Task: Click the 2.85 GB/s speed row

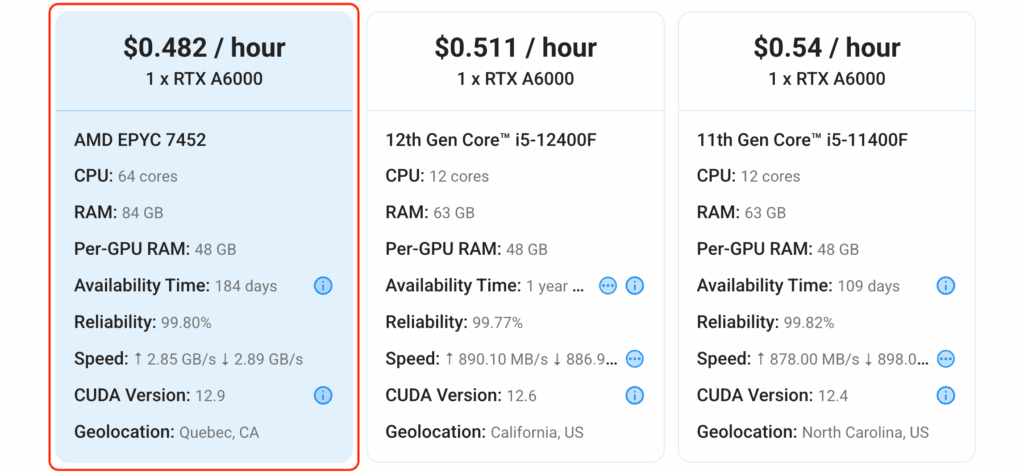Action: (x=188, y=359)
